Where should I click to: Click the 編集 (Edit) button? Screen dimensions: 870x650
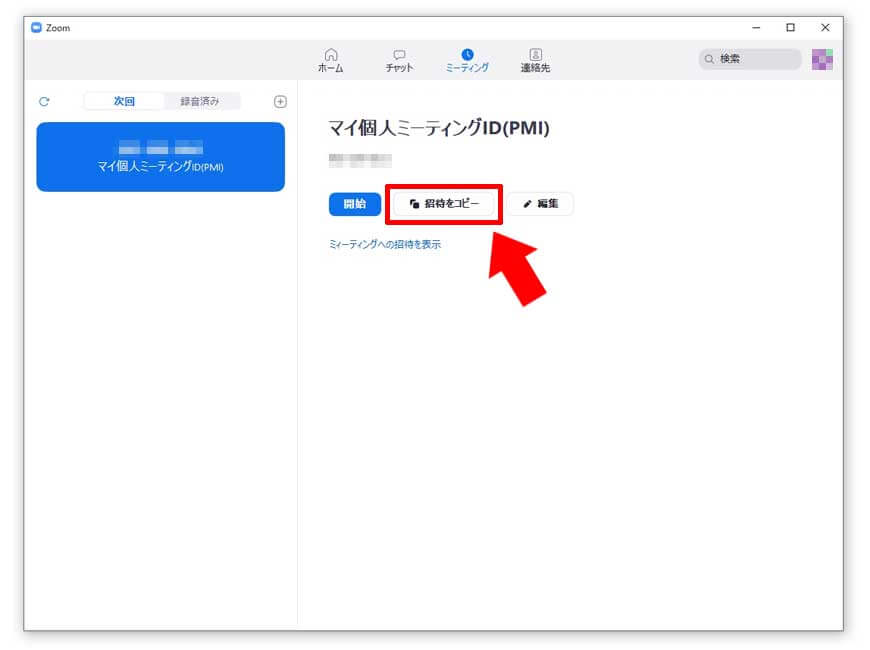540,204
